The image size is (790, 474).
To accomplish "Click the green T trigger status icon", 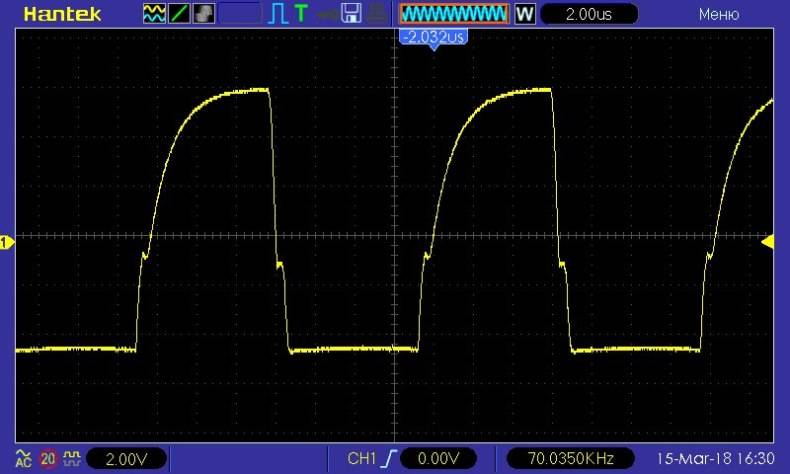I will click(x=301, y=14).
